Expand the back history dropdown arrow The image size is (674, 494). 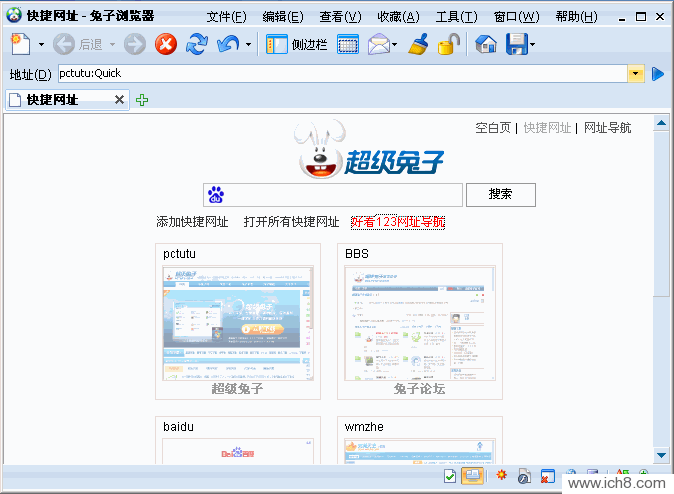pos(112,44)
